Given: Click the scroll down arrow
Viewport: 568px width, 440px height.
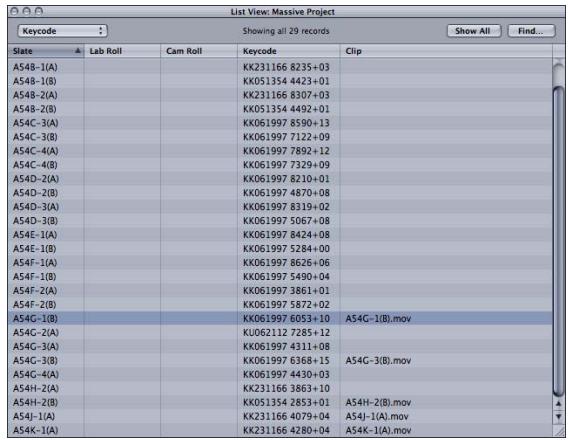Looking at the screenshot, I should click(558, 416).
